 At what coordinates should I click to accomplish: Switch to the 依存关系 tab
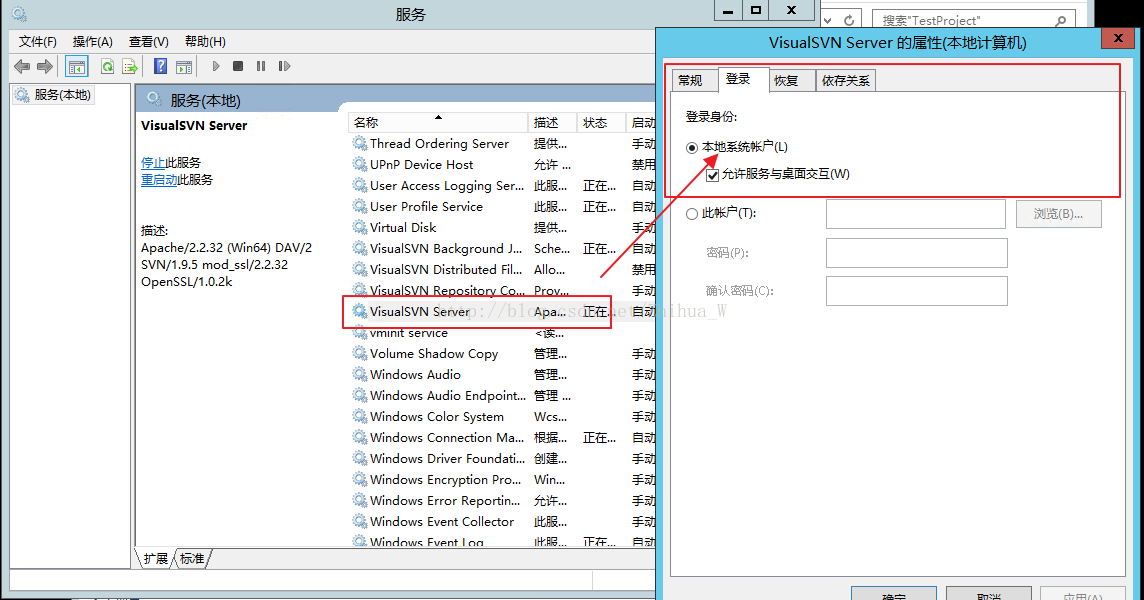846,80
